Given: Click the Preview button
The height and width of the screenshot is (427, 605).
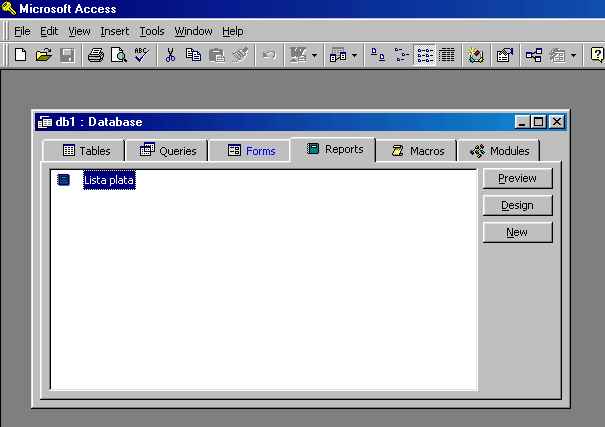Looking at the screenshot, I should click(517, 178).
